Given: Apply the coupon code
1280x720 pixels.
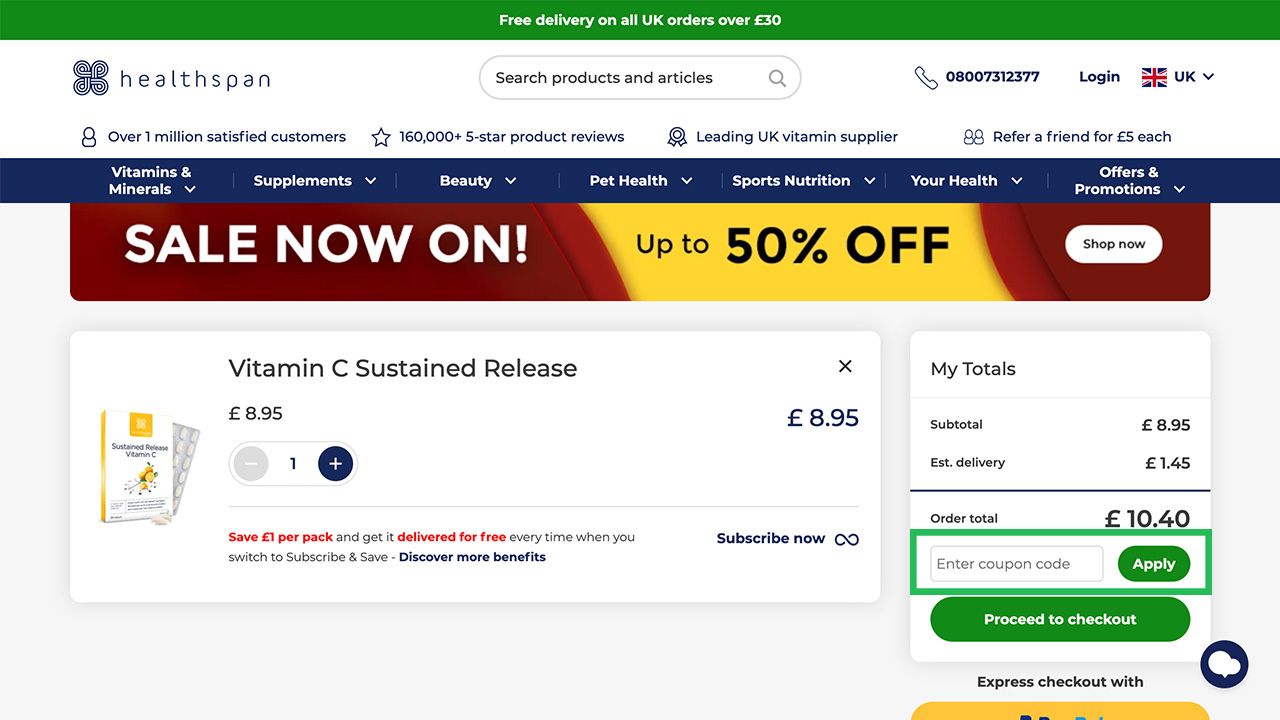Looking at the screenshot, I should pyautogui.click(x=1154, y=564).
